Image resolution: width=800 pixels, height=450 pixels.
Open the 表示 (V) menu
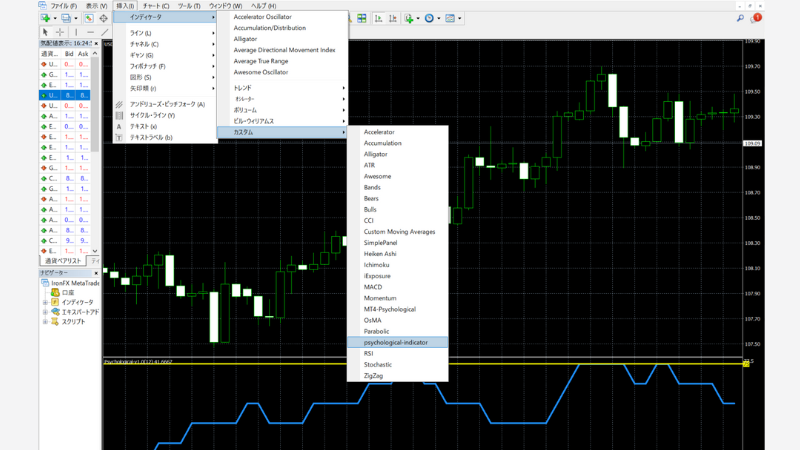point(96,6)
